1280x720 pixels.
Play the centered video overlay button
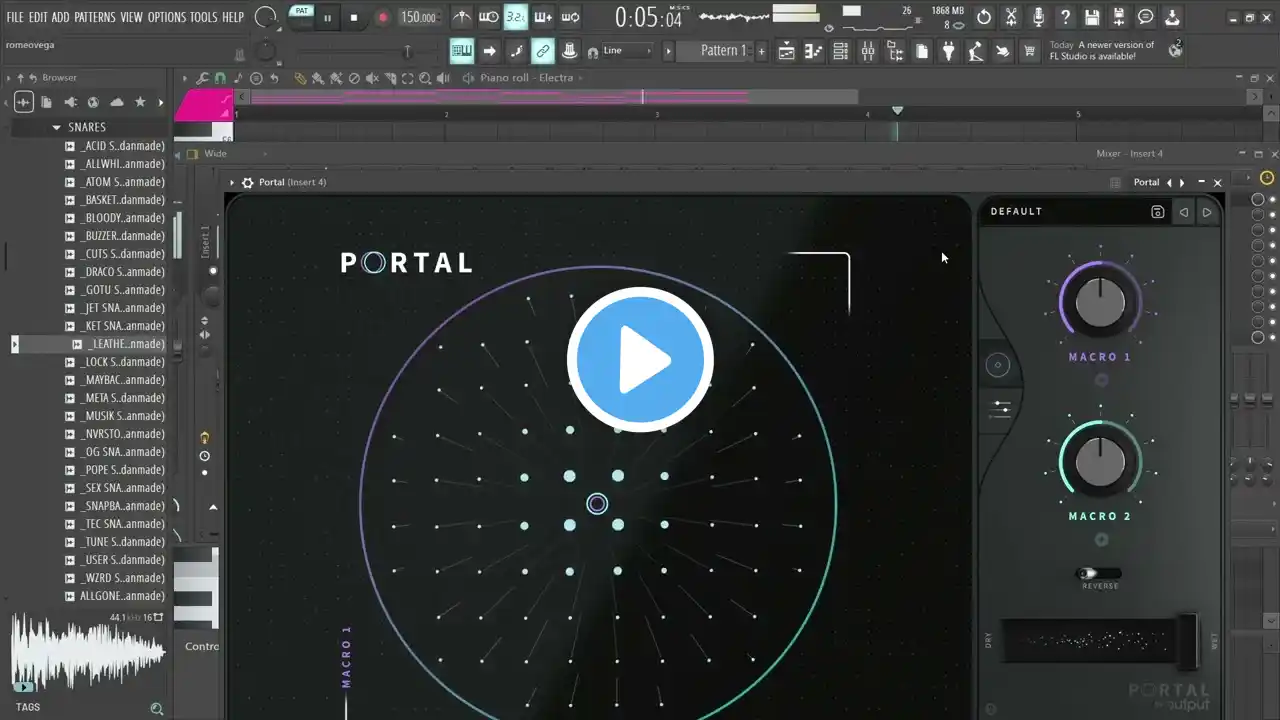coord(640,360)
